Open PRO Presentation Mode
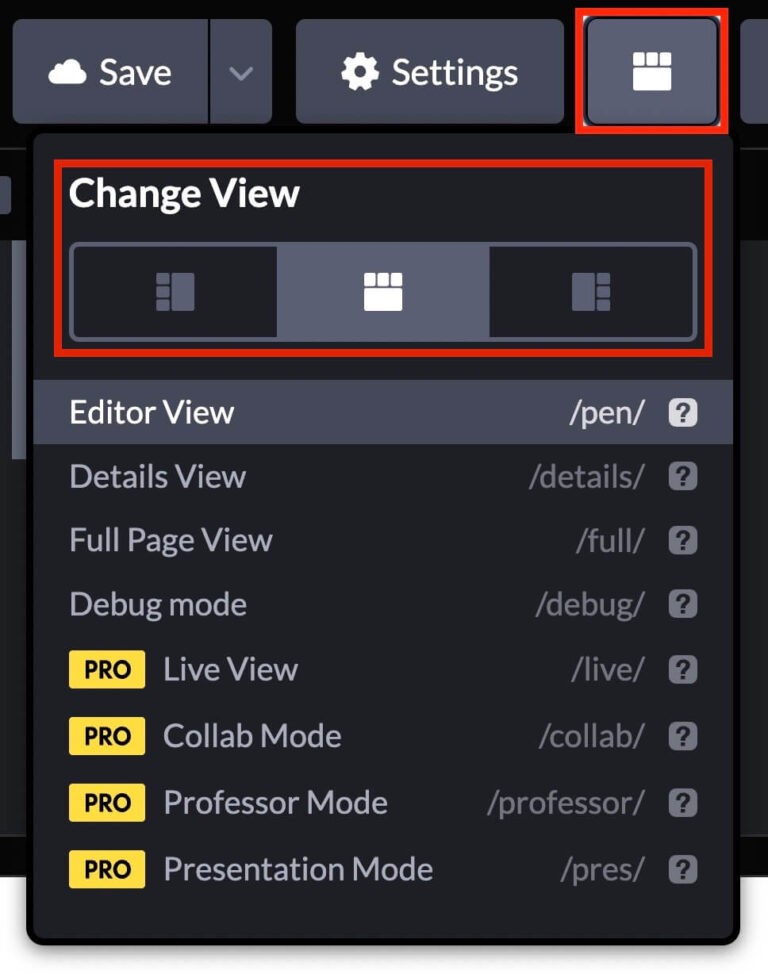The image size is (768, 974). click(383, 869)
